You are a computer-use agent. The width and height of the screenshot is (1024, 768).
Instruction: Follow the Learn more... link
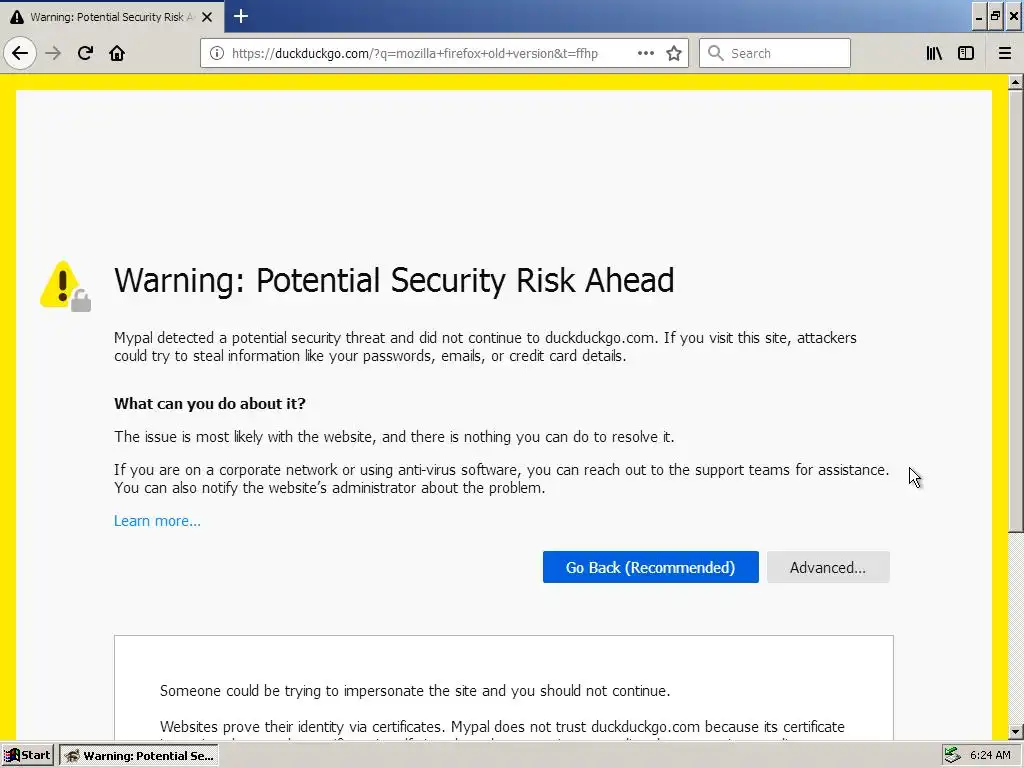(157, 520)
